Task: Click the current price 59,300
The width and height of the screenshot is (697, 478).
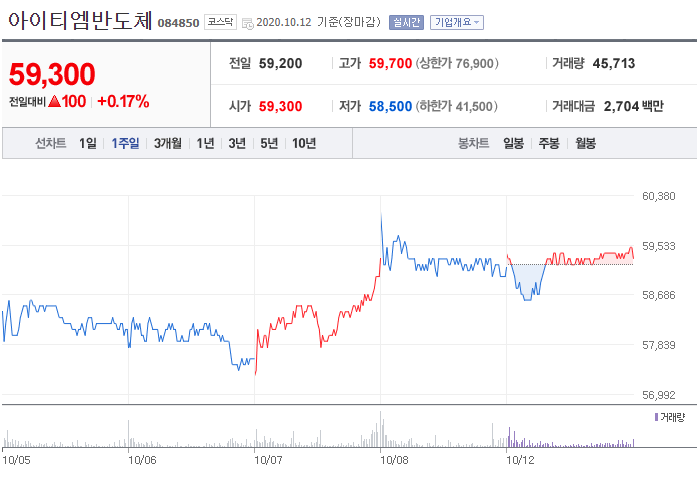Action: point(52,74)
